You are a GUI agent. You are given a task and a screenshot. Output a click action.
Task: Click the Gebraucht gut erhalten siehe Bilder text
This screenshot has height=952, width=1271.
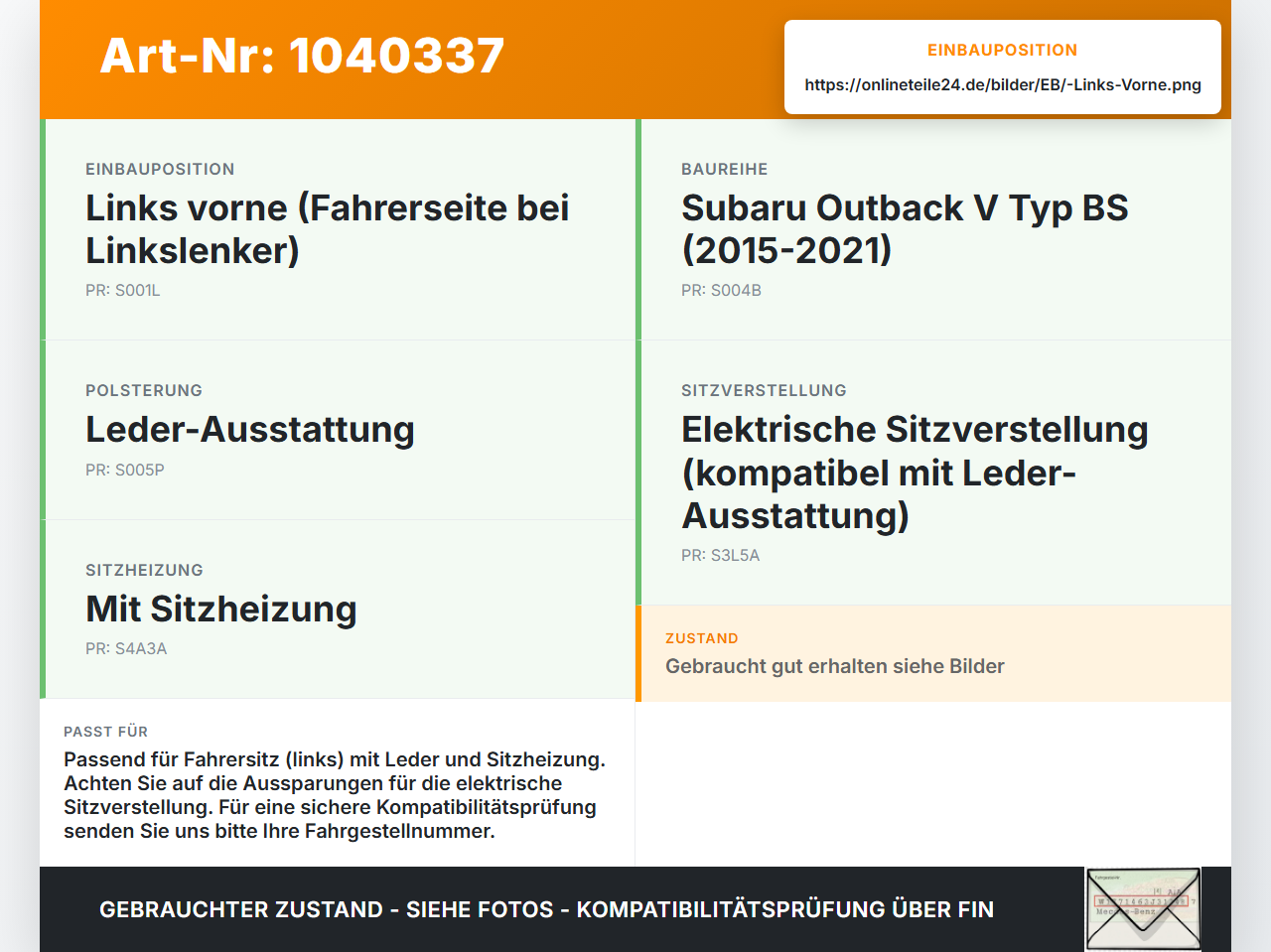pyautogui.click(x=835, y=666)
